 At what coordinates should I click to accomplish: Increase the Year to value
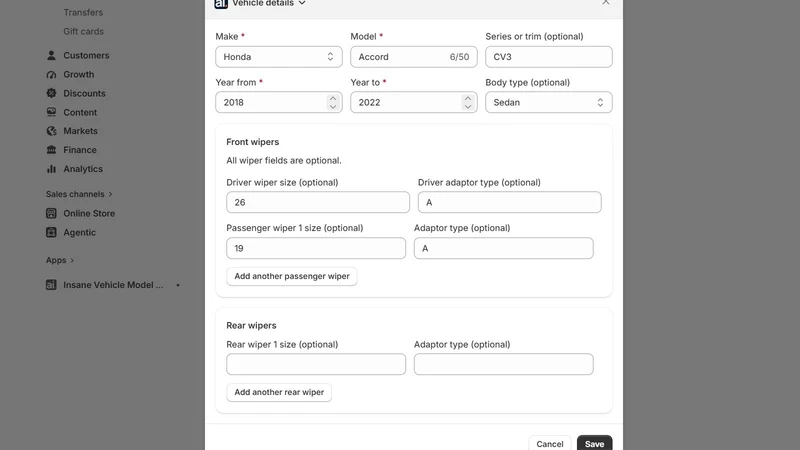point(468,98)
